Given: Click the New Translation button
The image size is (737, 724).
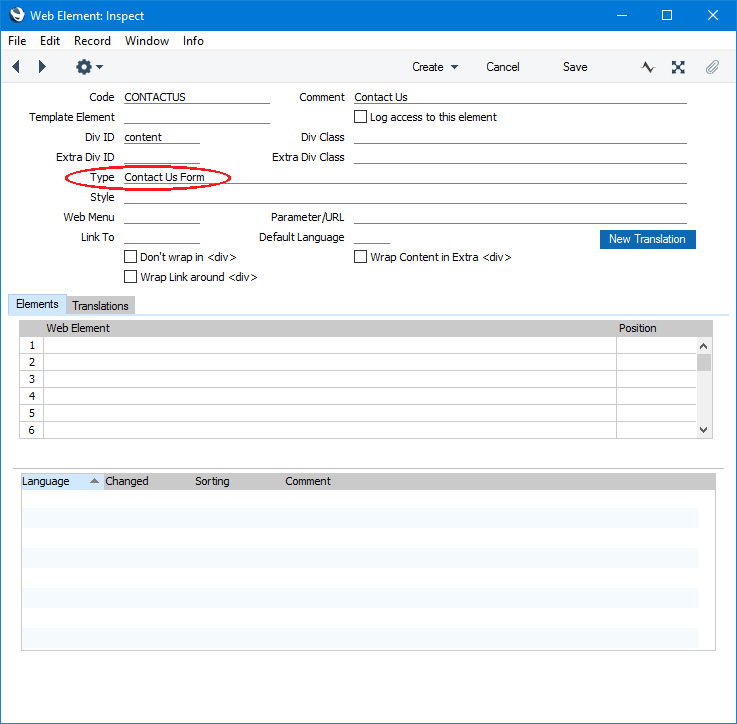Looking at the screenshot, I should [647, 239].
